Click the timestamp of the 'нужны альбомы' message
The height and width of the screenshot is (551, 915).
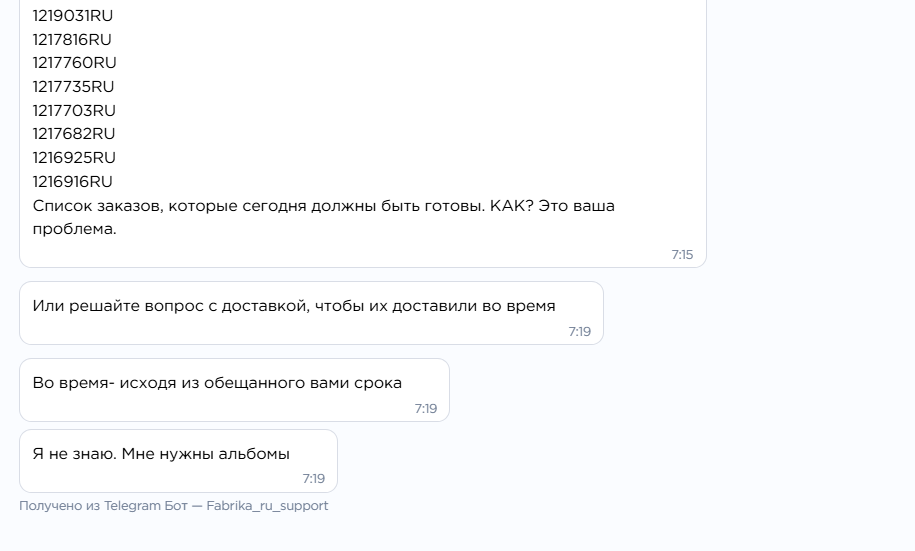[x=313, y=479]
